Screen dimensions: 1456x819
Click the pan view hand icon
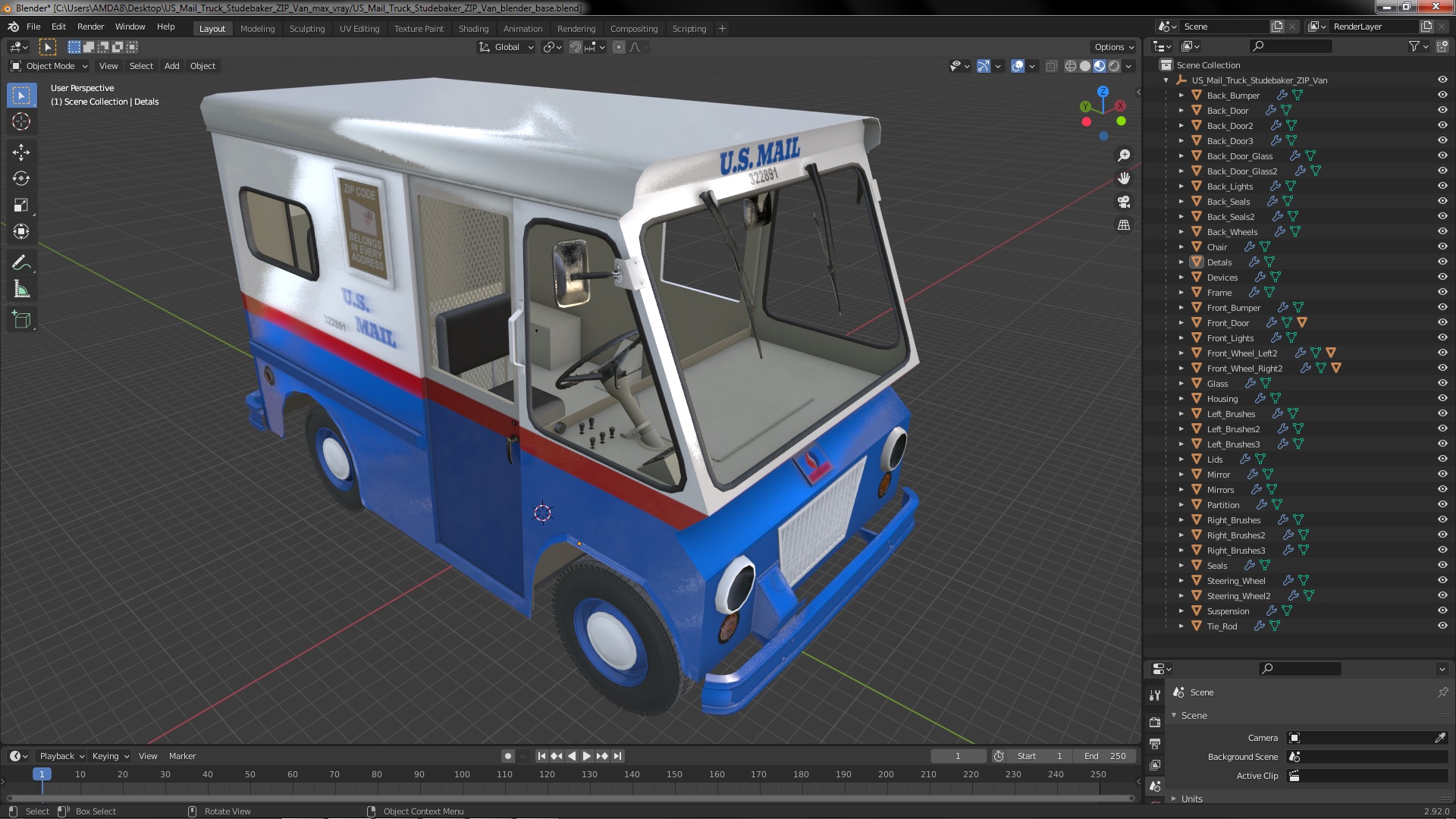click(1124, 178)
